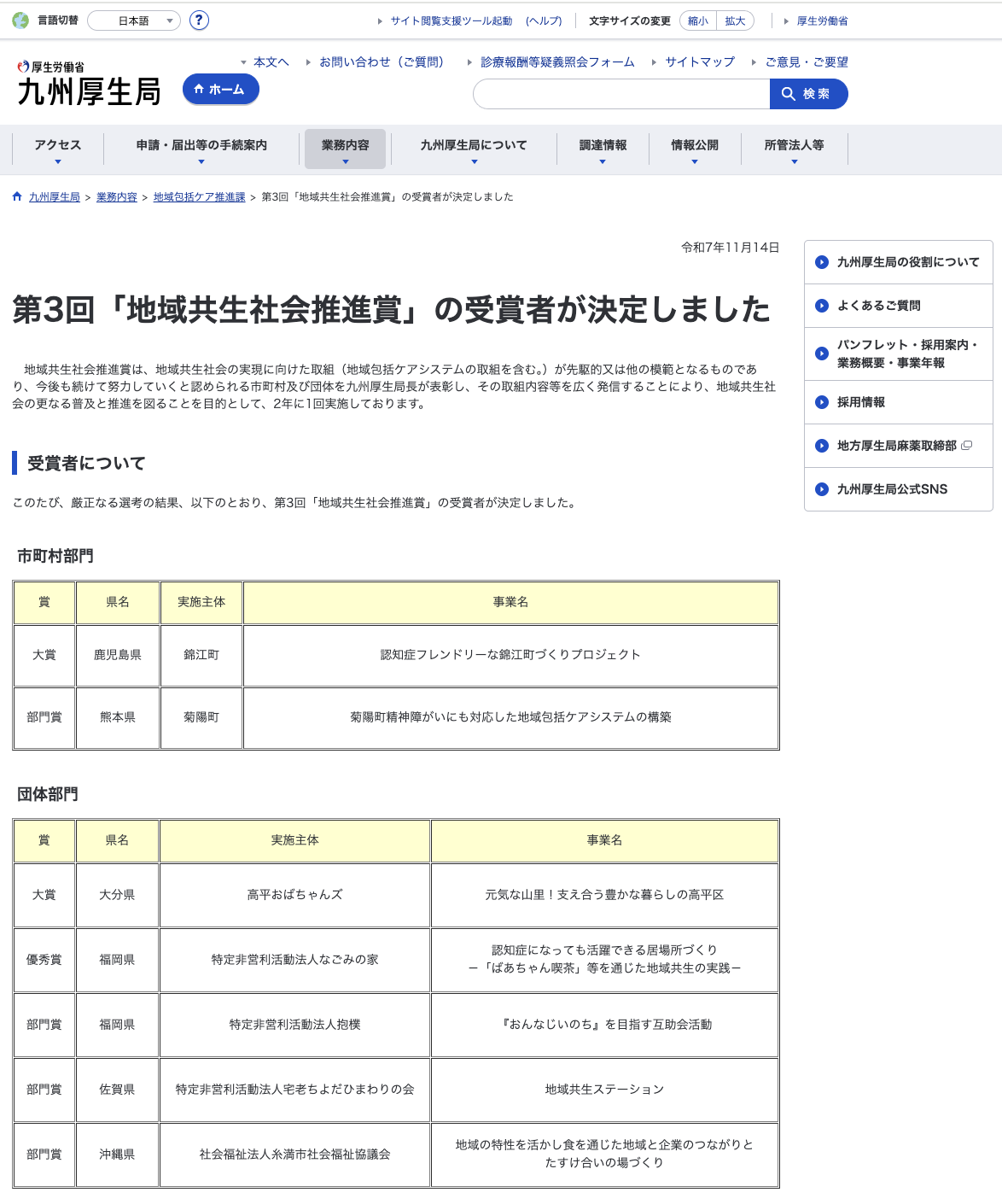Click the question mark help icon
Screen dimensions: 1002x1204
[x=200, y=20]
